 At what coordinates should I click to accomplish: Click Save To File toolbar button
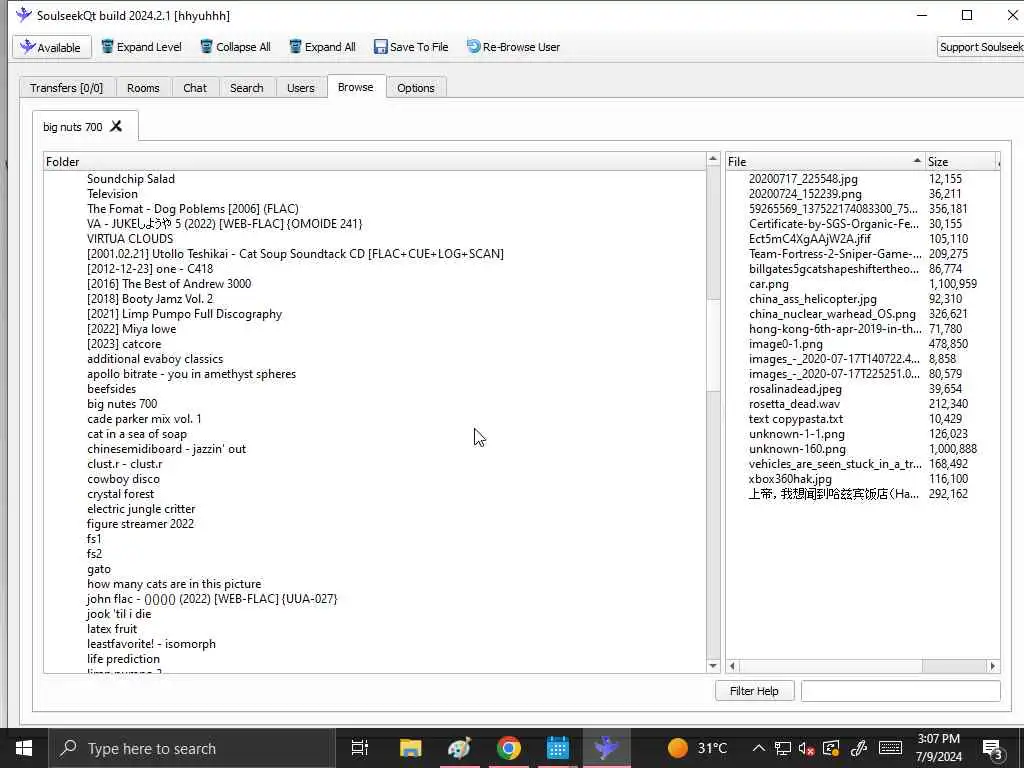tap(411, 47)
